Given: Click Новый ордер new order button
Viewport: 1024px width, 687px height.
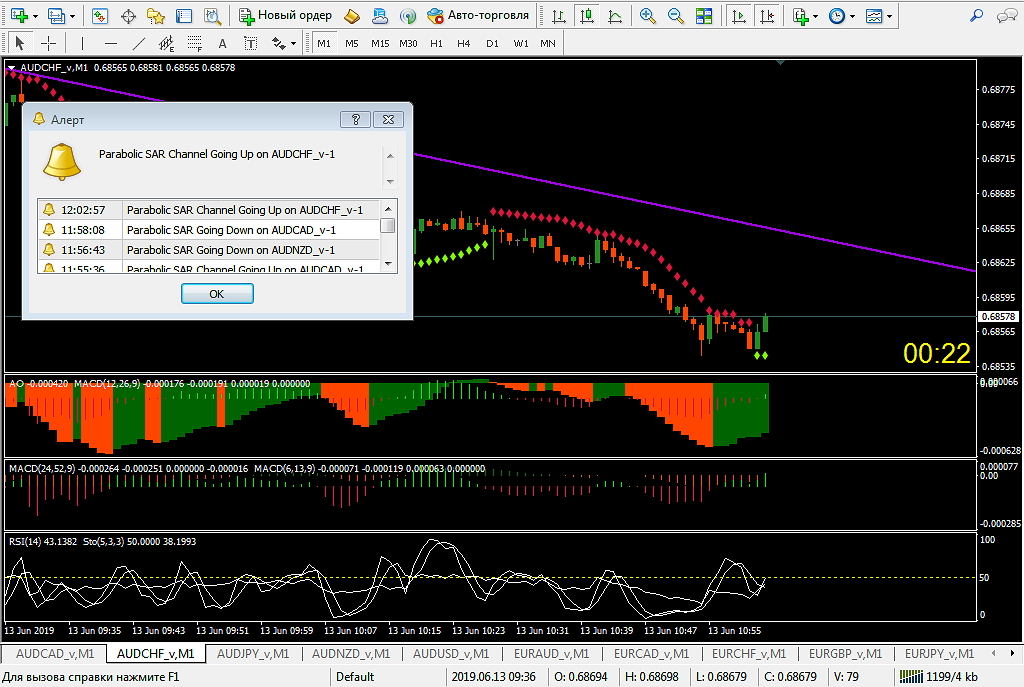Looking at the screenshot, I should [x=285, y=16].
